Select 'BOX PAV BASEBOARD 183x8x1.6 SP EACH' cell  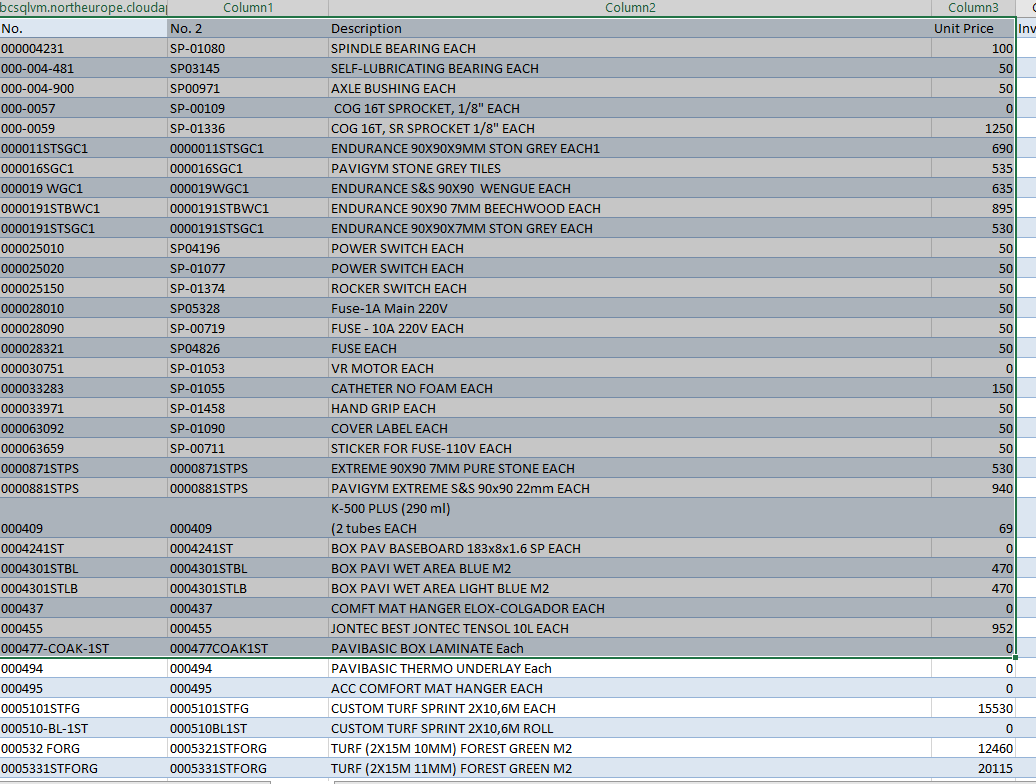(x=630, y=548)
